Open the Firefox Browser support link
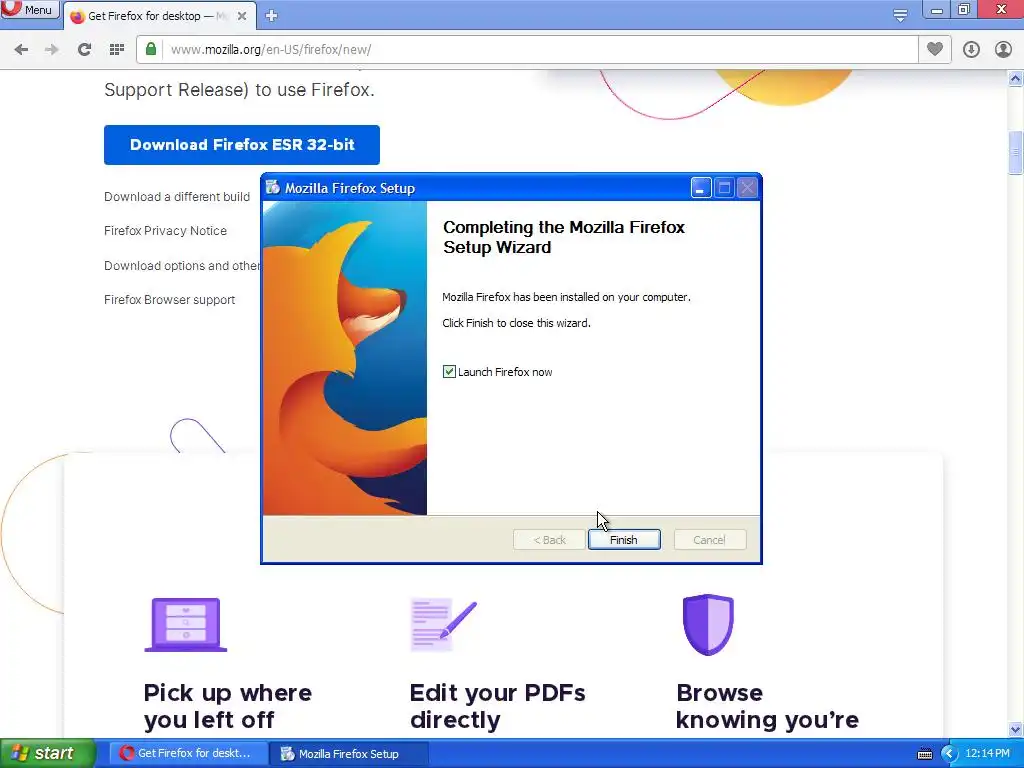Image resolution: width=1024 pixels, height=768 pixels. 169,300
